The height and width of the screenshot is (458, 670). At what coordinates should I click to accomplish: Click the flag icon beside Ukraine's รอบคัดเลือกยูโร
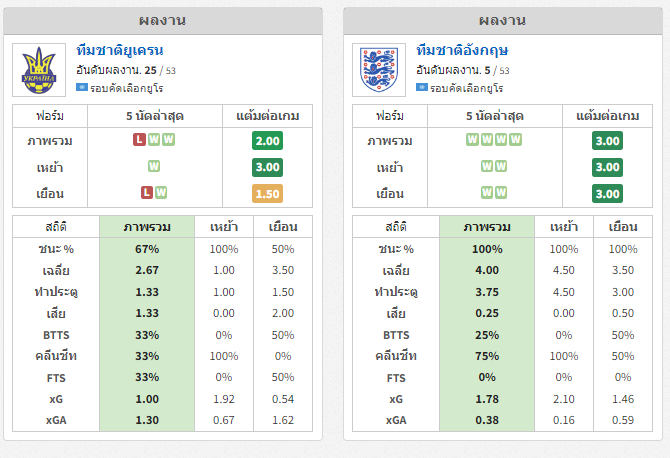pos(82,88)
